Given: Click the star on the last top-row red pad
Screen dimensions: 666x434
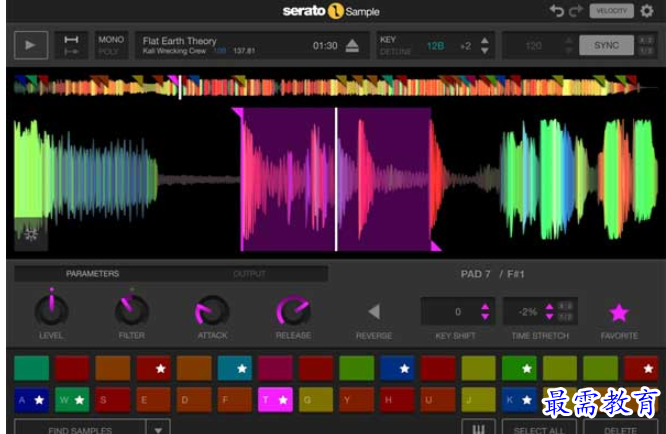Looking at the screenshot, I should 648,369.
